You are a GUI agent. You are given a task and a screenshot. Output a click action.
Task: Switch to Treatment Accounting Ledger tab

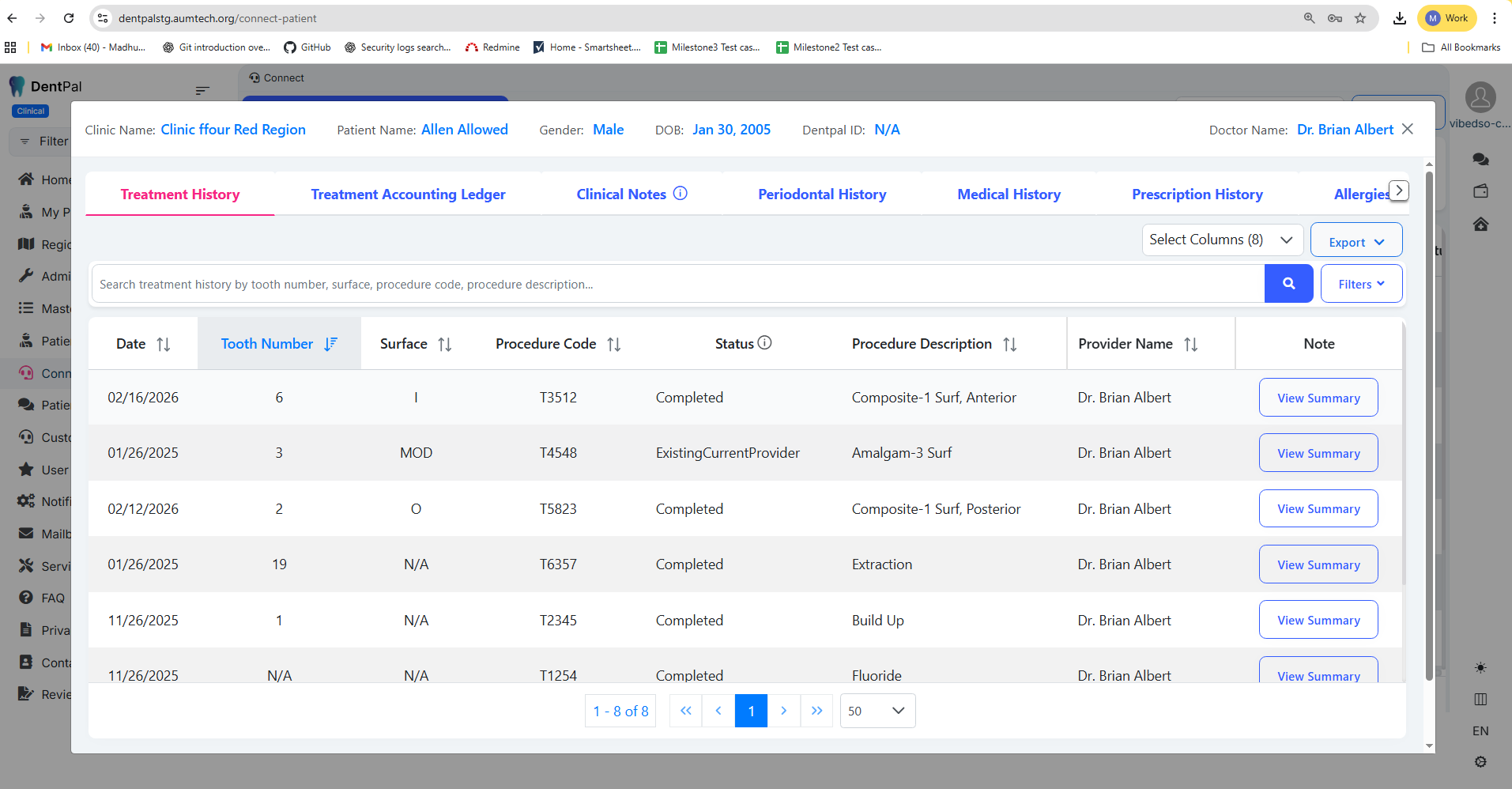tap(408, 194)
